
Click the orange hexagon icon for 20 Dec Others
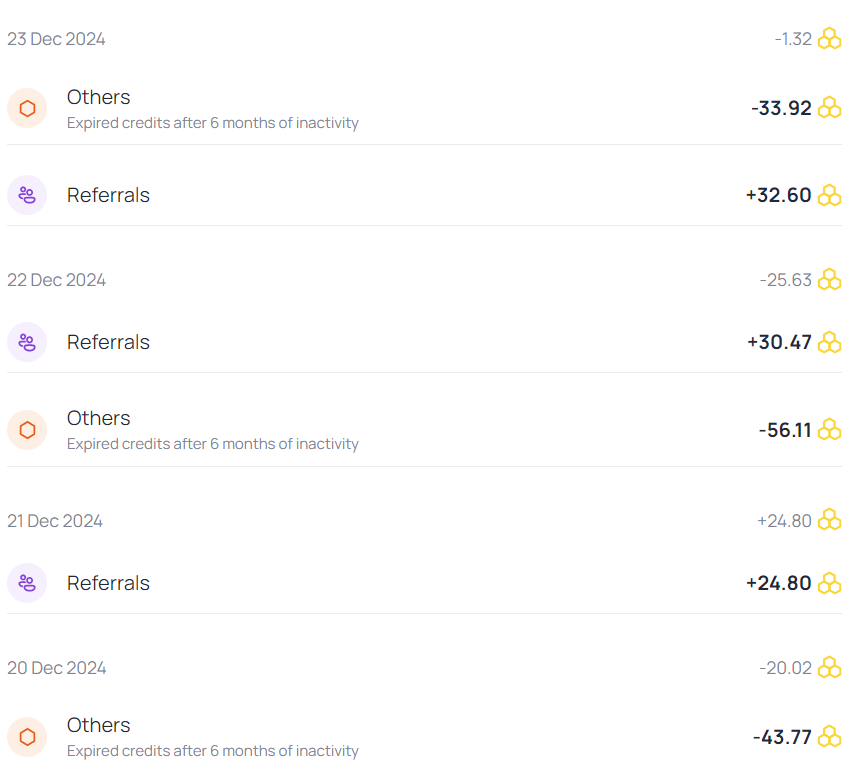(x=27, y=737)
